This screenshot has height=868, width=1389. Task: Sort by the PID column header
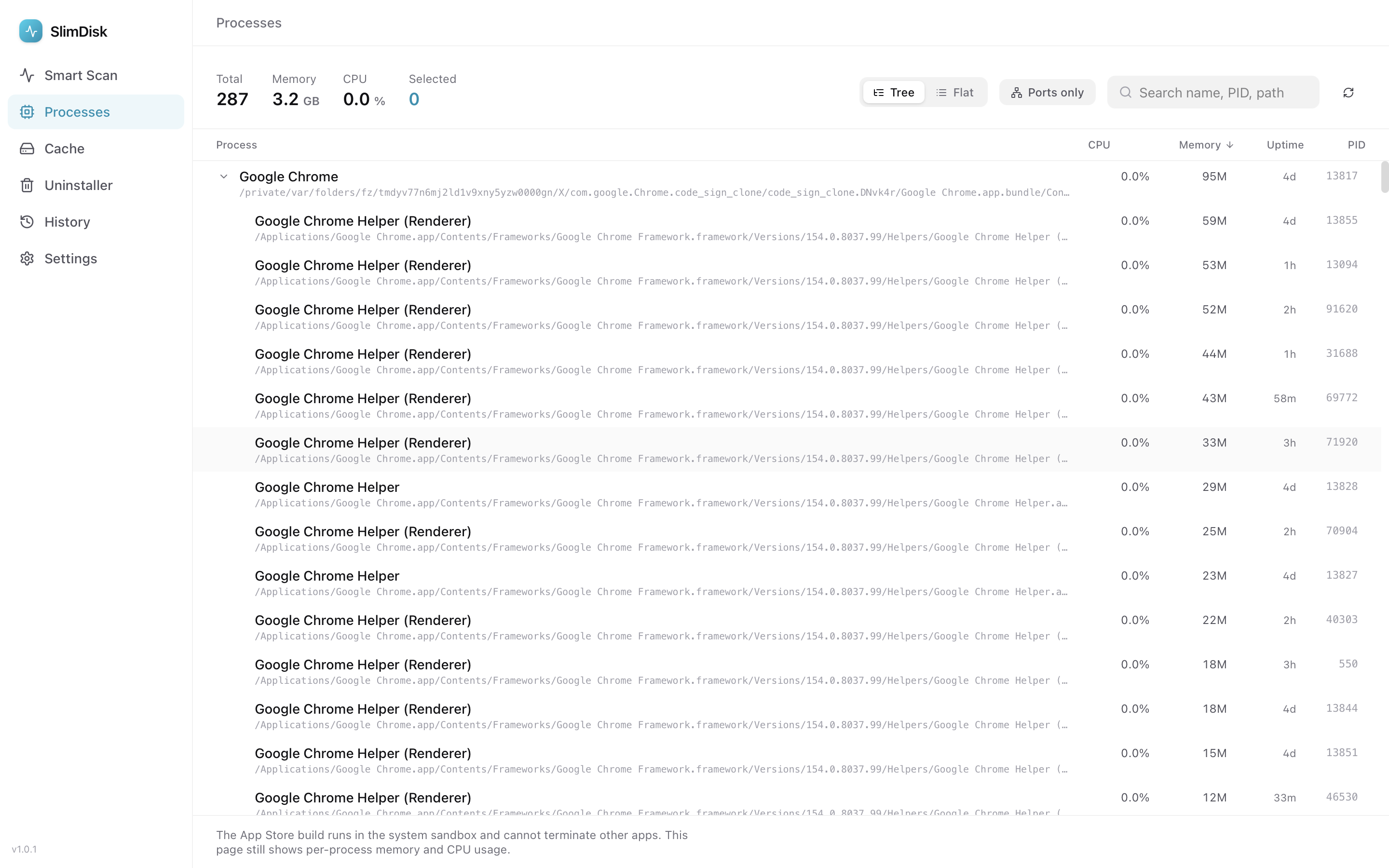click(x=1356, y=145)
